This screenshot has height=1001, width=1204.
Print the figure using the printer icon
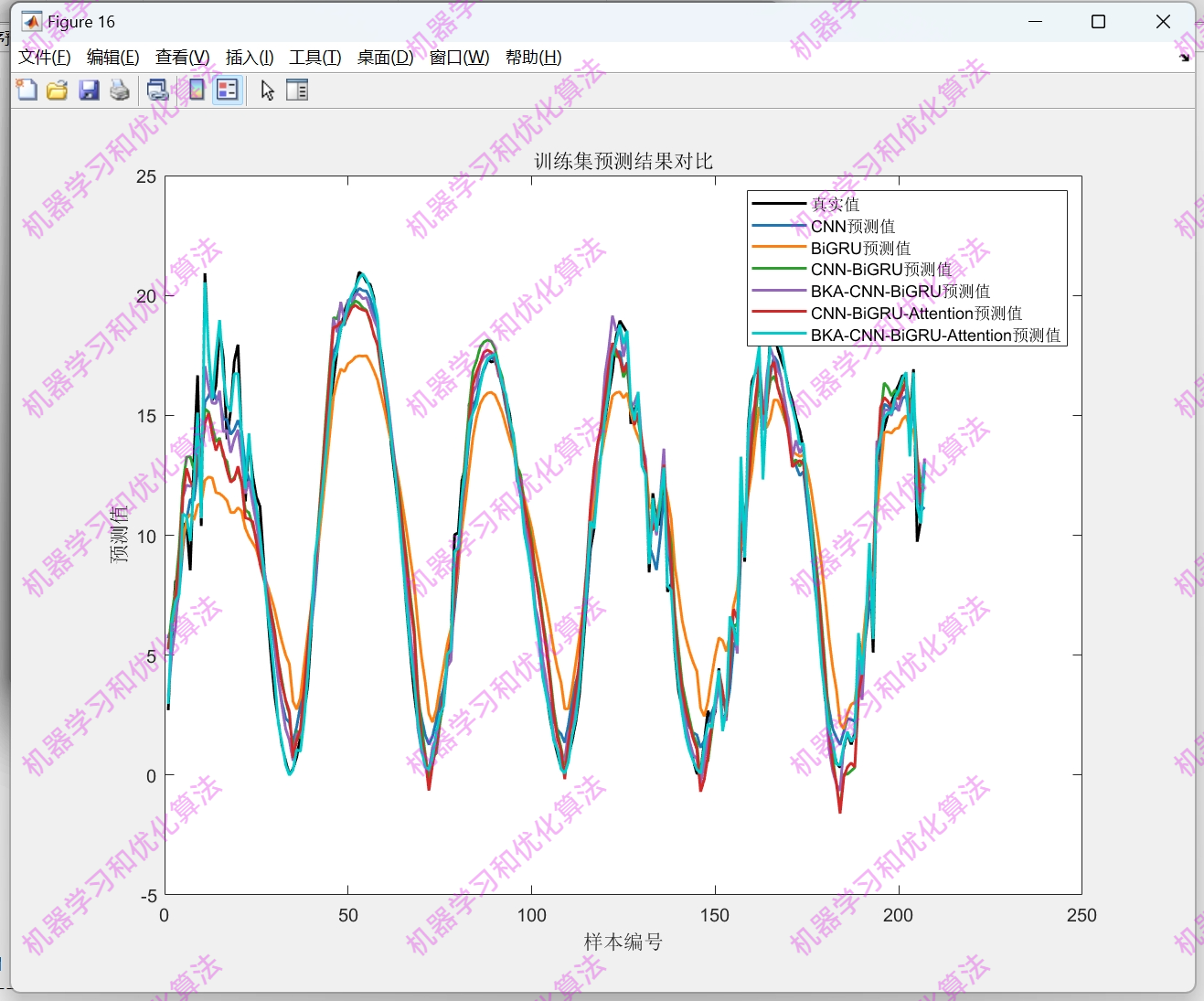120,90
